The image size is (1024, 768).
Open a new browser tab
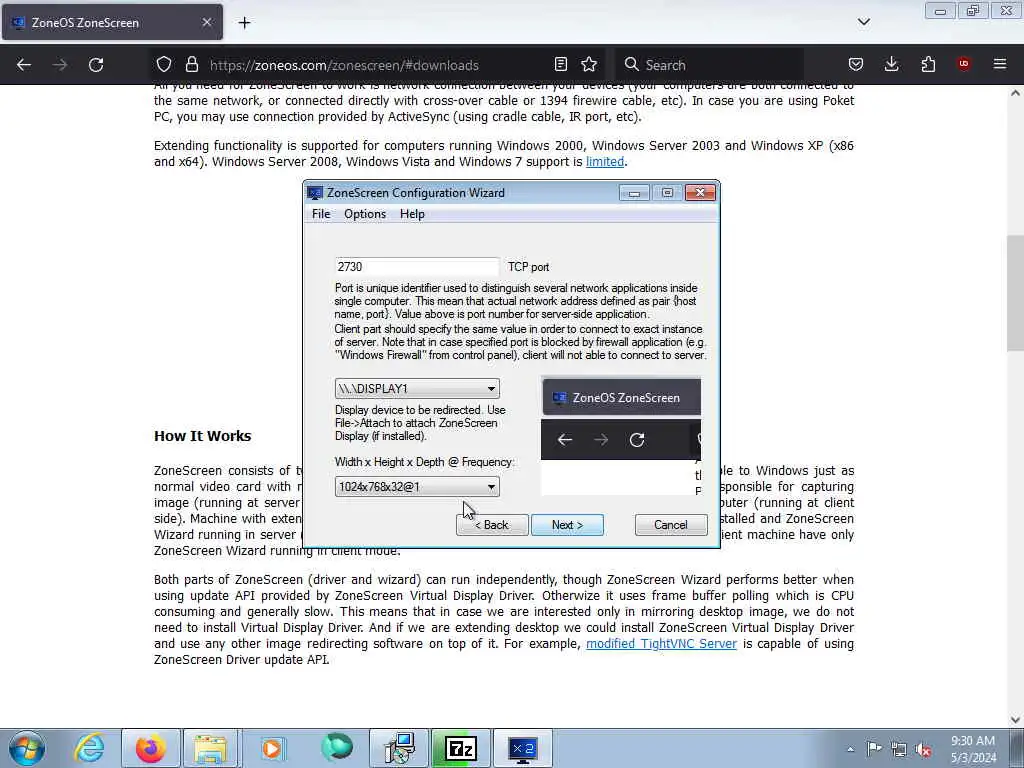(x=244, y=23)
